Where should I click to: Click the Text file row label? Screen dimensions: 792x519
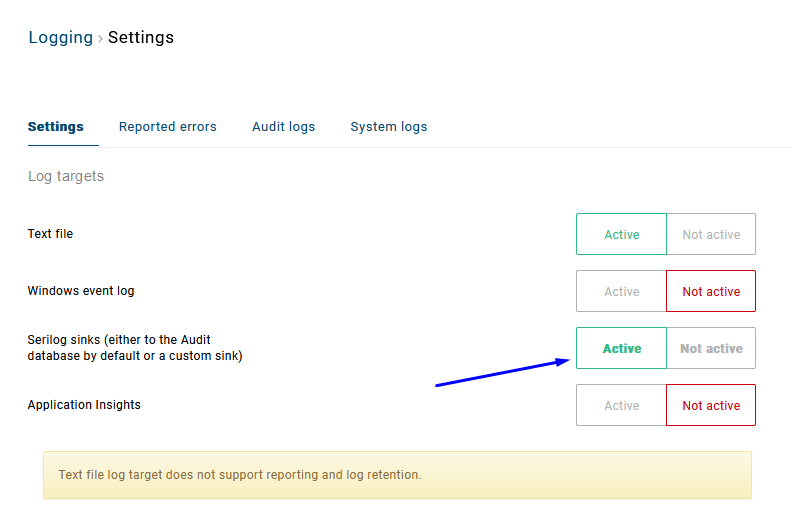pyautogui.click(x=50, y=234)
